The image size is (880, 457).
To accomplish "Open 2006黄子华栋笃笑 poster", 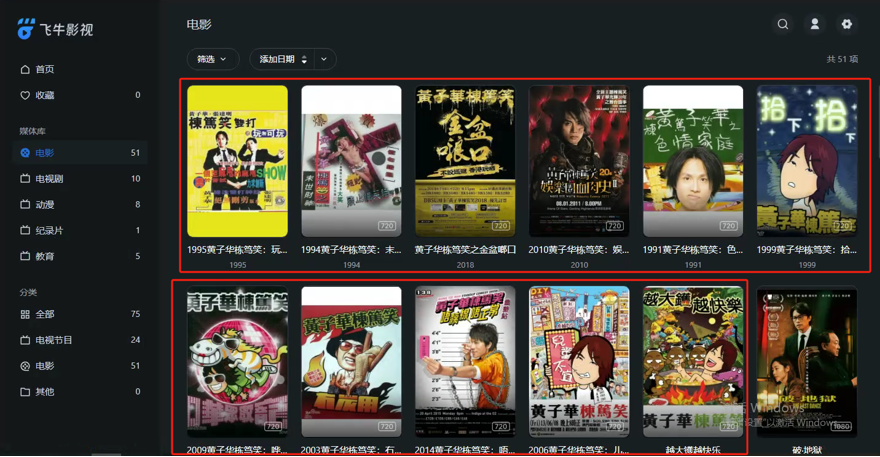I will [x=579, y=362].
